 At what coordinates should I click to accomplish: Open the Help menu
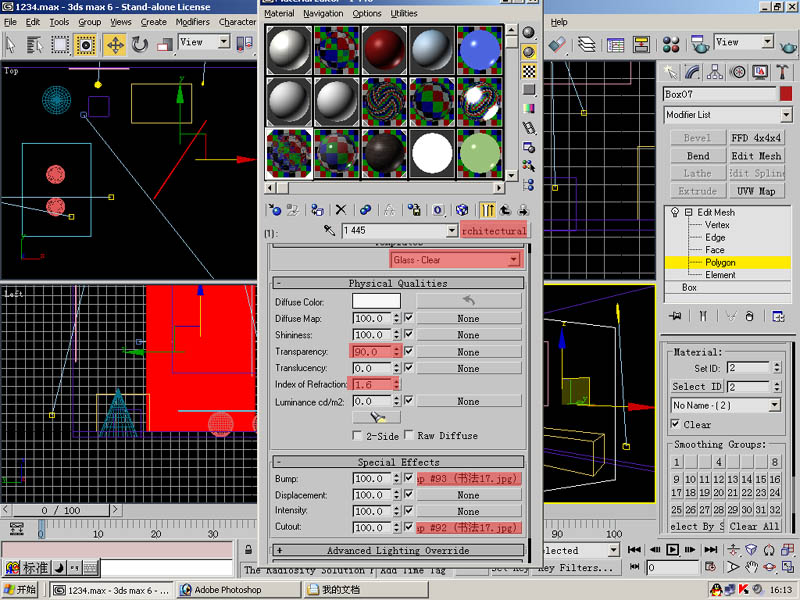point(559,22)
